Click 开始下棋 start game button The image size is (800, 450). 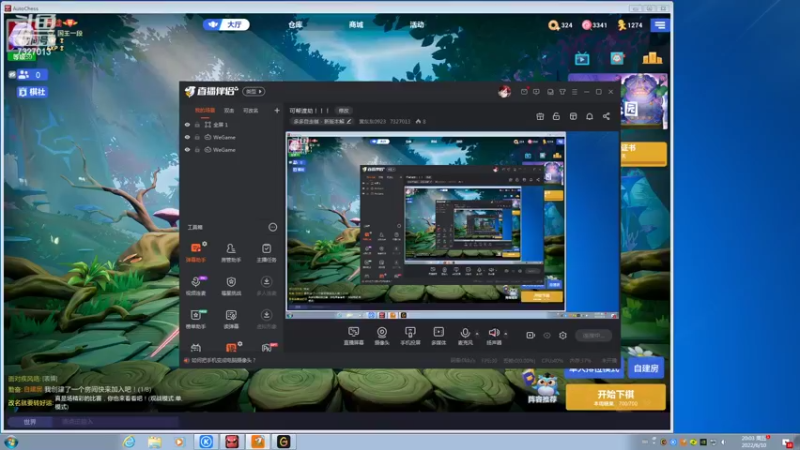click(615, 397)
